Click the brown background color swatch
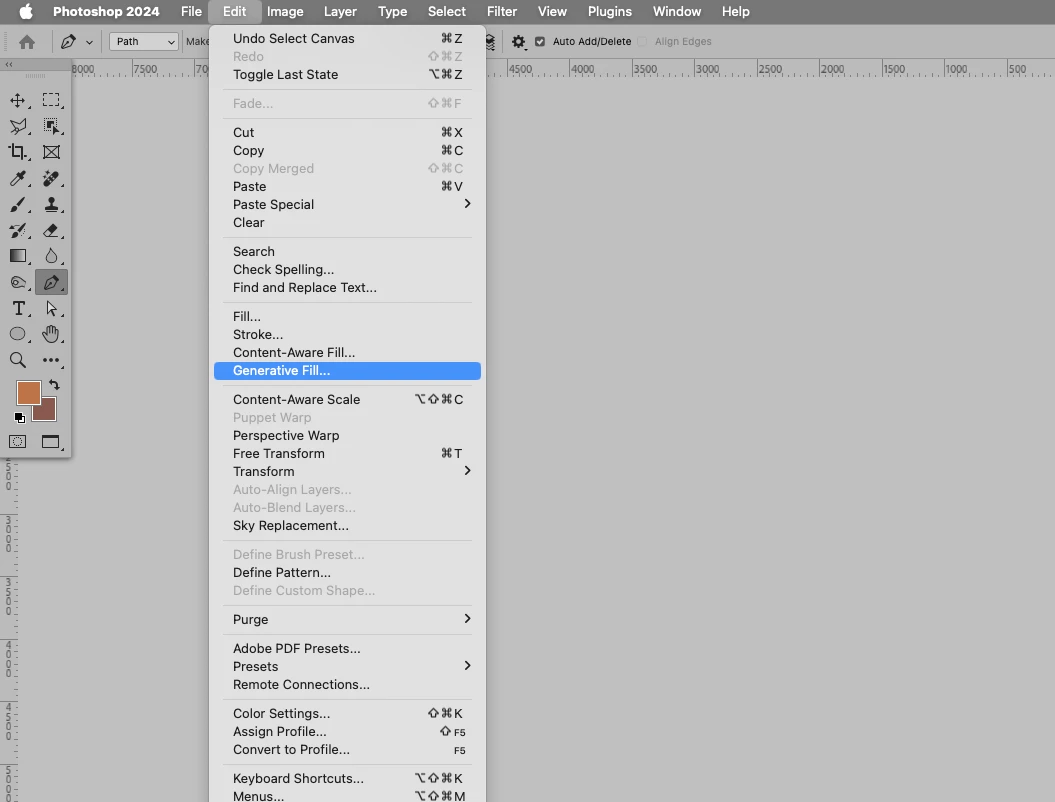 click(47, 412)
